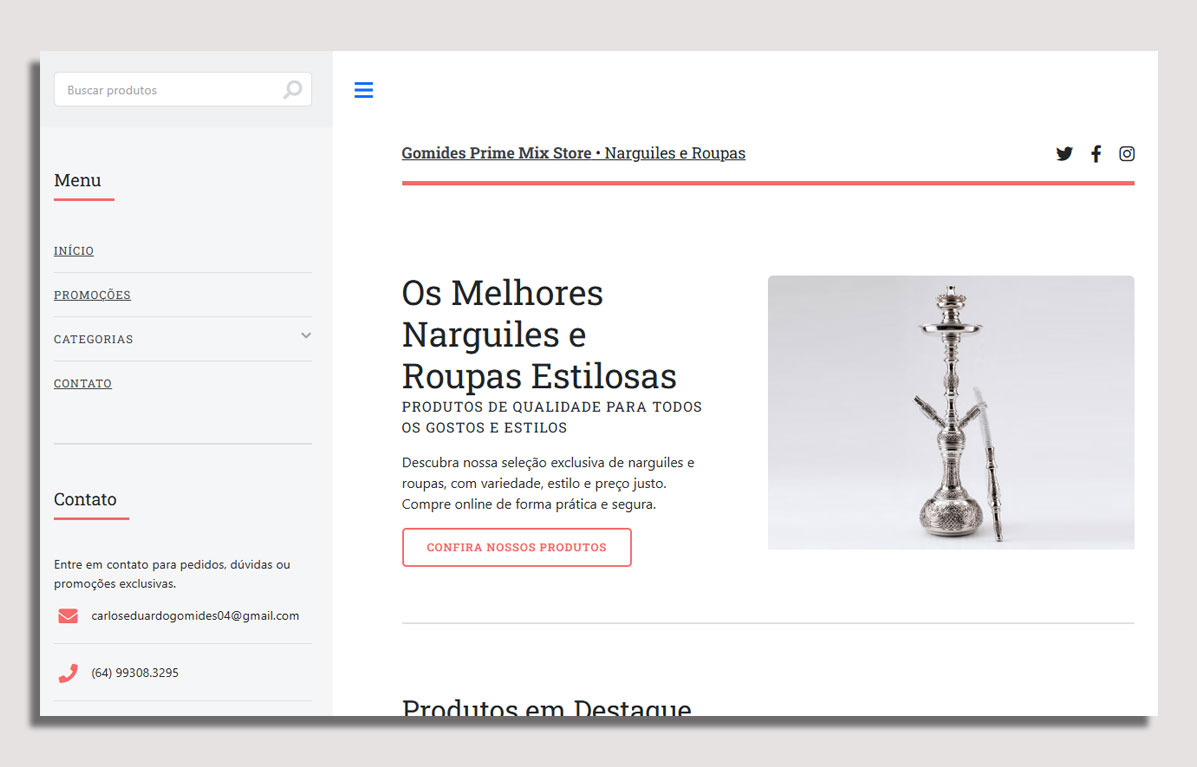Screen dimensions: 1197x767
Task: Click the red phone icon
Action: pos(68,673)
